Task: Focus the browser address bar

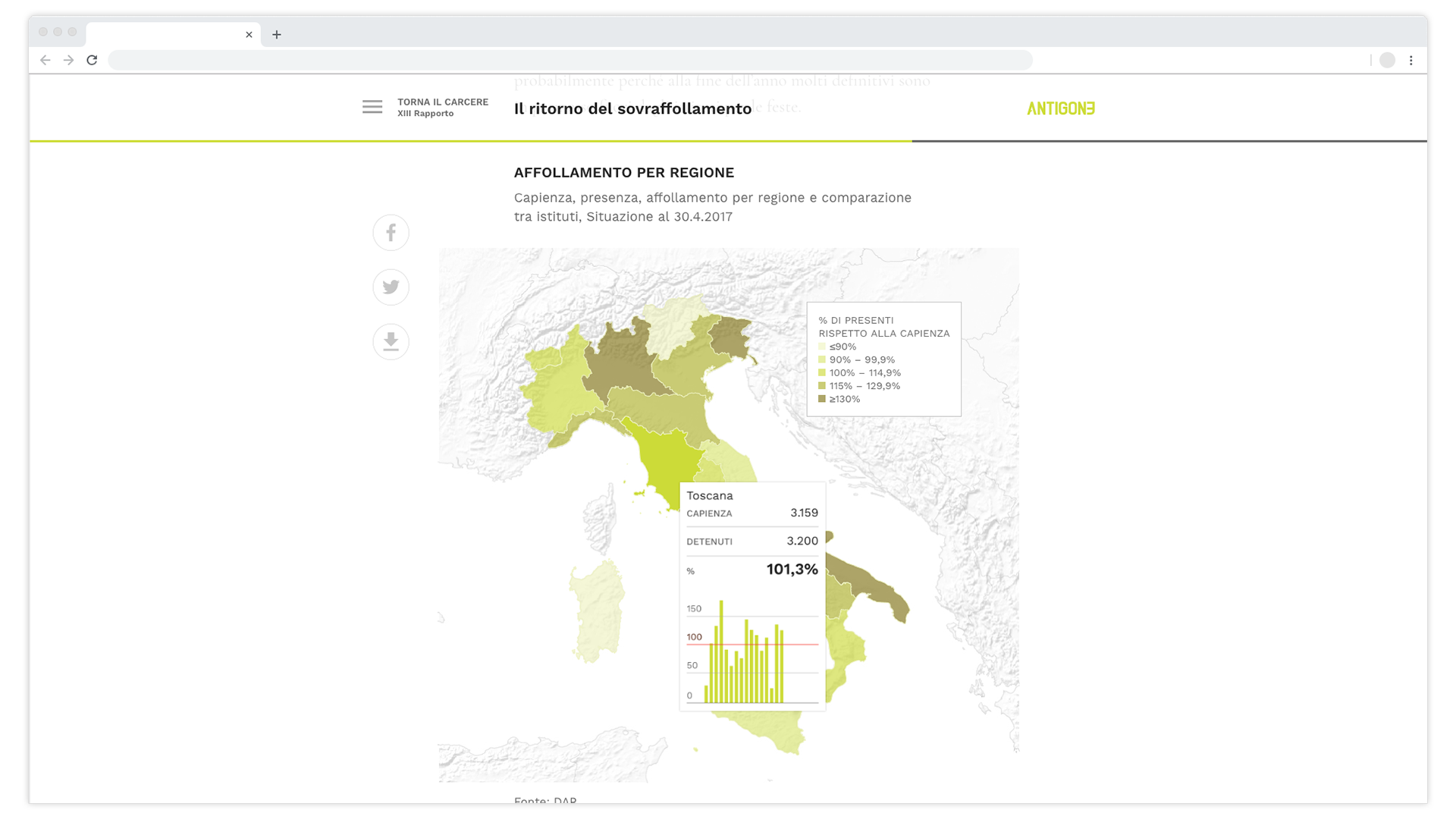Action: coord(570,60)
